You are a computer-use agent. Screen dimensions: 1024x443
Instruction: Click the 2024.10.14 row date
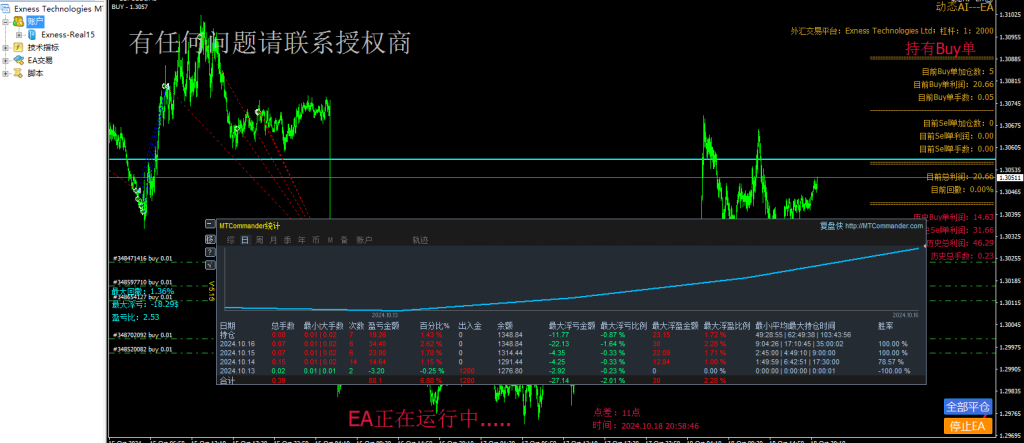coord(237,361)
